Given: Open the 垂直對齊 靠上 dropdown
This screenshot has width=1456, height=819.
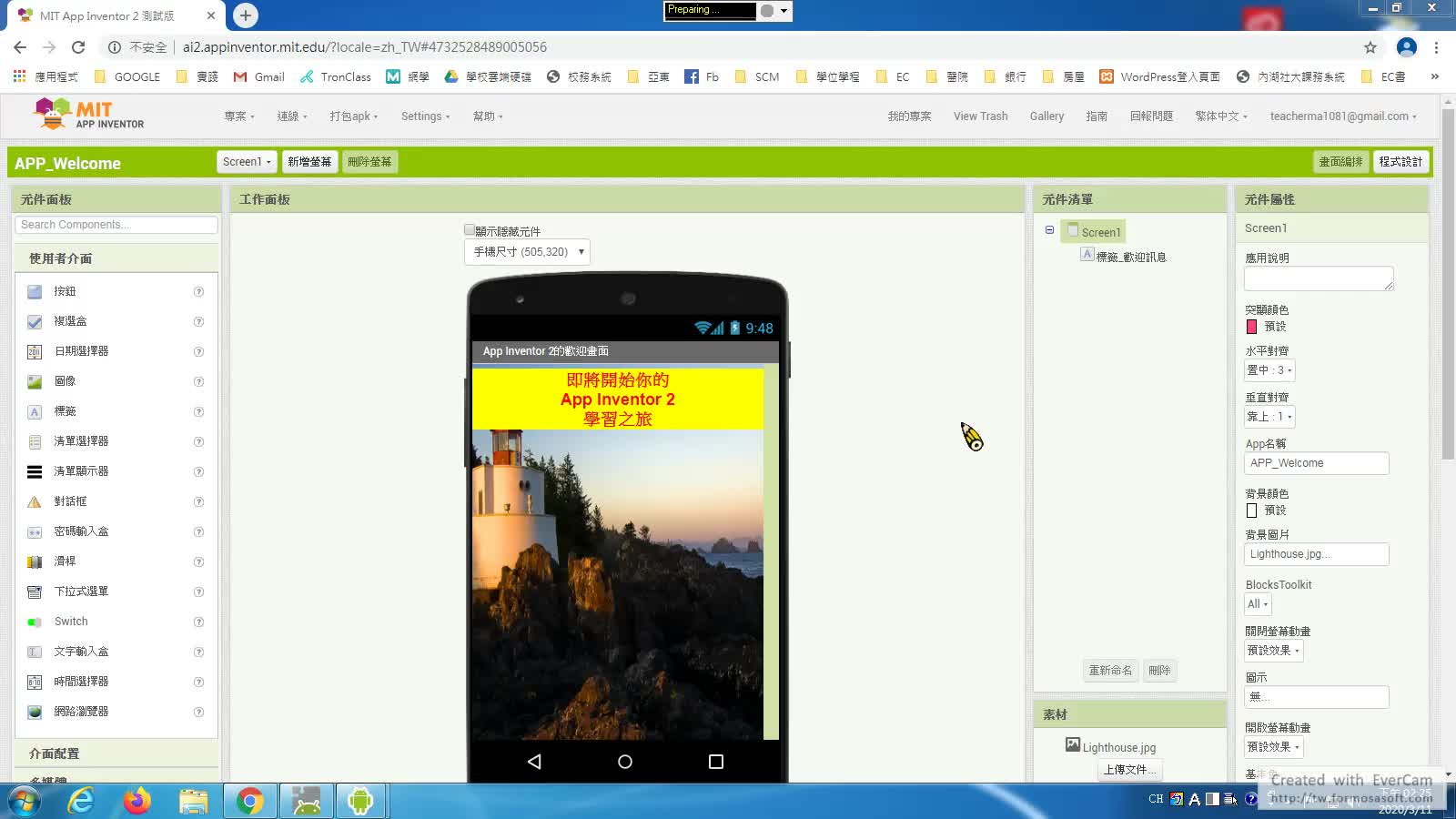Looking at the screenshot, I should coord(1269,417).
